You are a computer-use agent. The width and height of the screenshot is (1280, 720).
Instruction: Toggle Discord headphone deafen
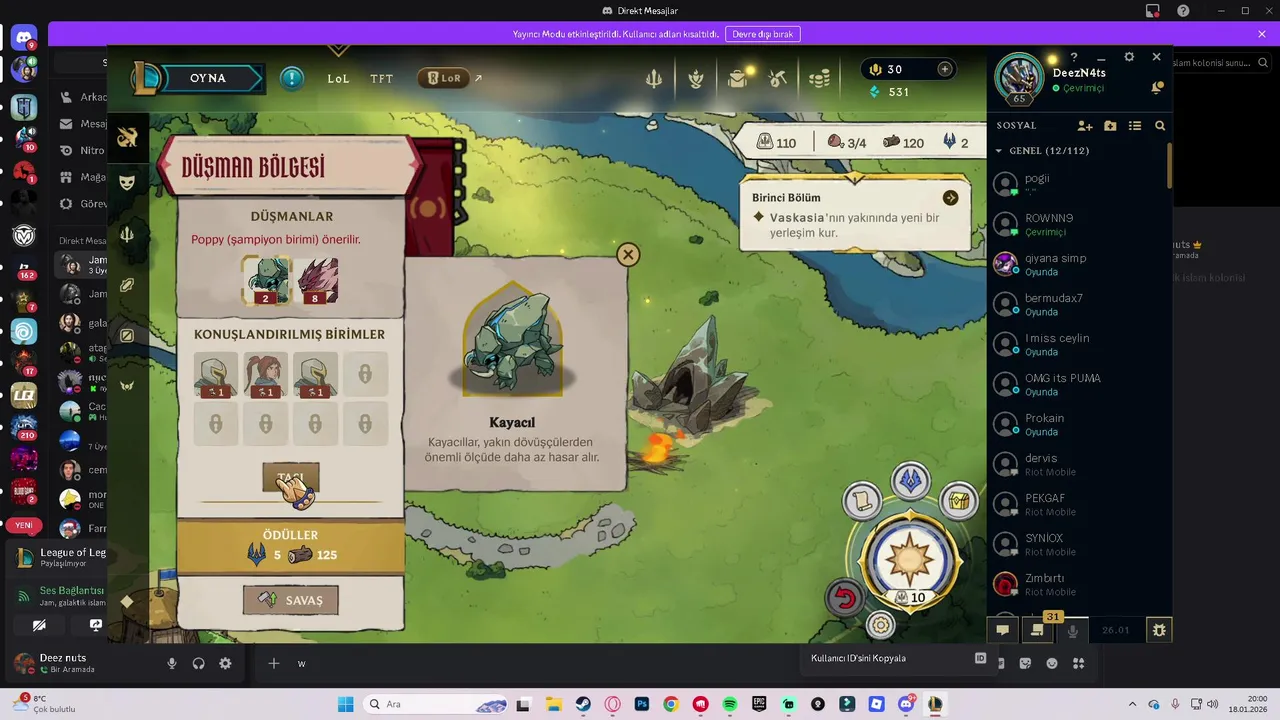(198, 663)
